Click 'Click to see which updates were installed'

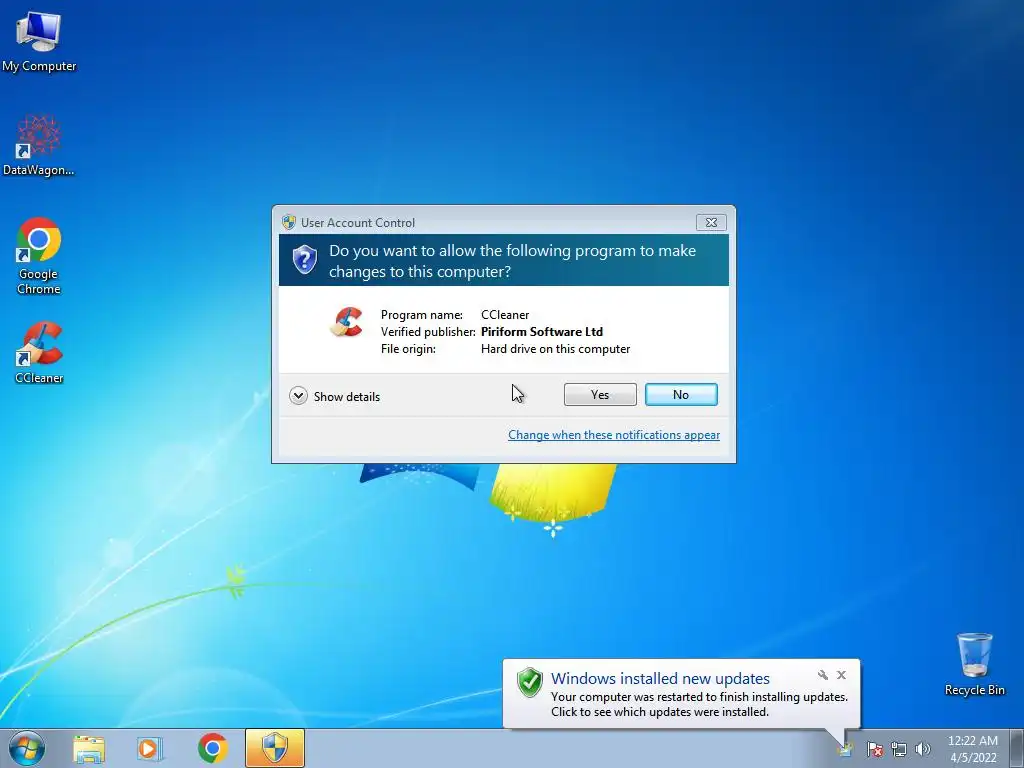[x=660, y=712]
